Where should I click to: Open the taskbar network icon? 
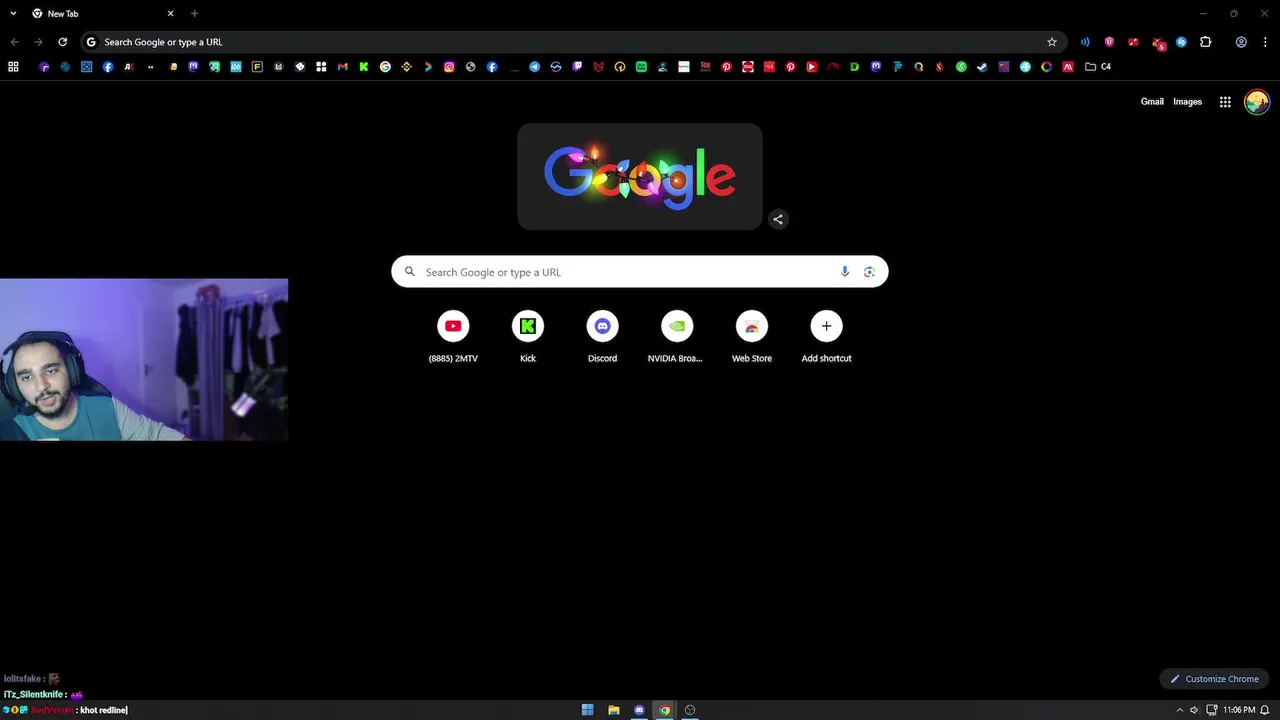coord(1212,710)
